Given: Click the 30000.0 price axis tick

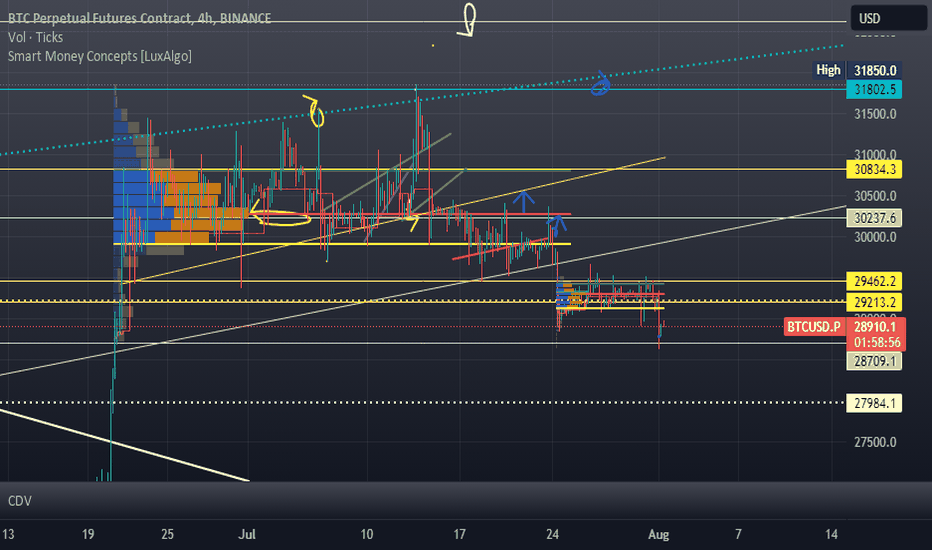Looking at the screenshot, I should (x=875, y=237).
